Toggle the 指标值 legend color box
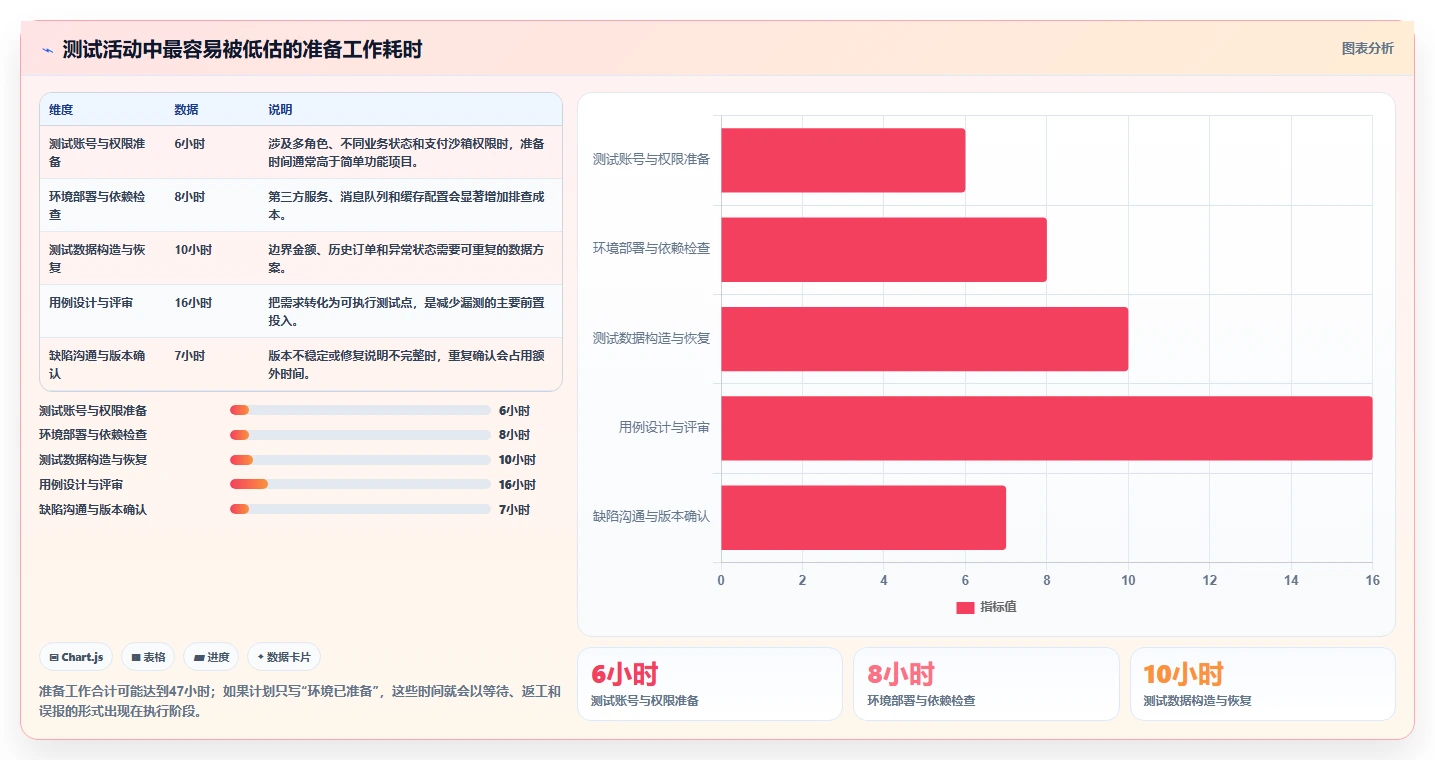The image size is (1435, 760). point(965,607)
